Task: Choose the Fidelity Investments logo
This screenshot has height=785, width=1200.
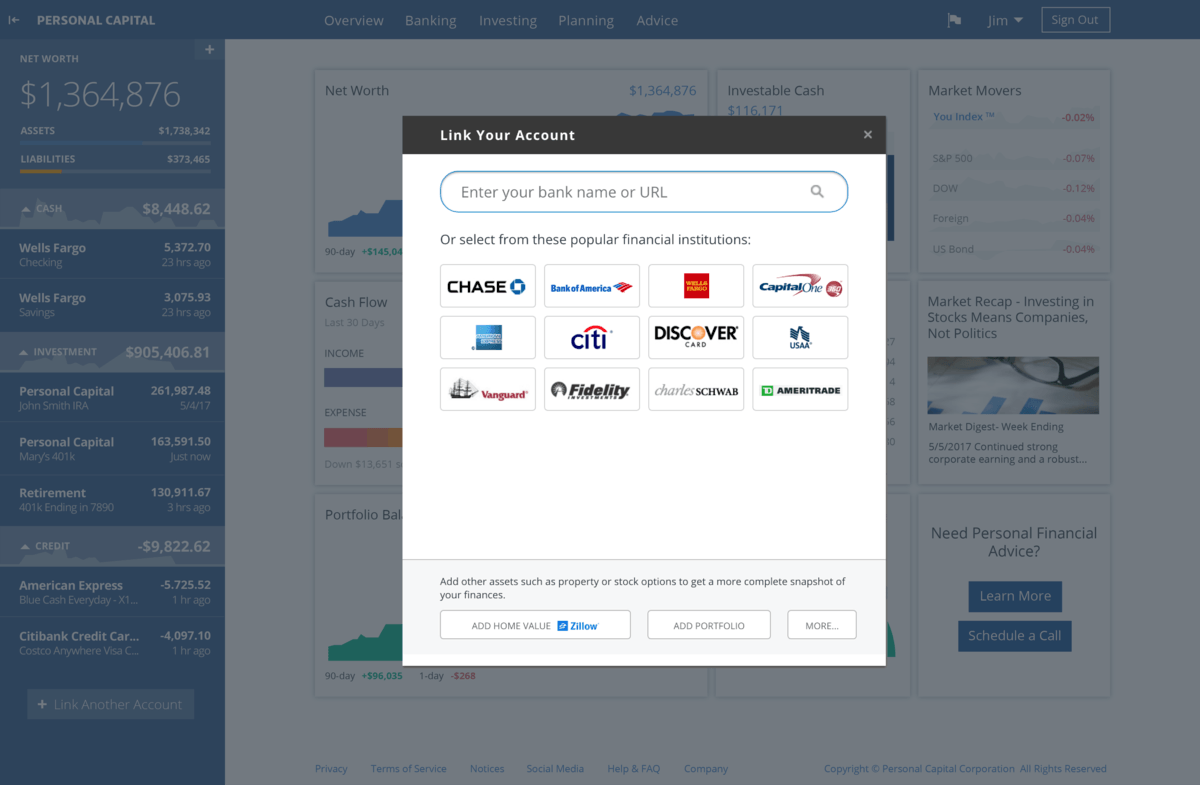Action: (592, 389)
